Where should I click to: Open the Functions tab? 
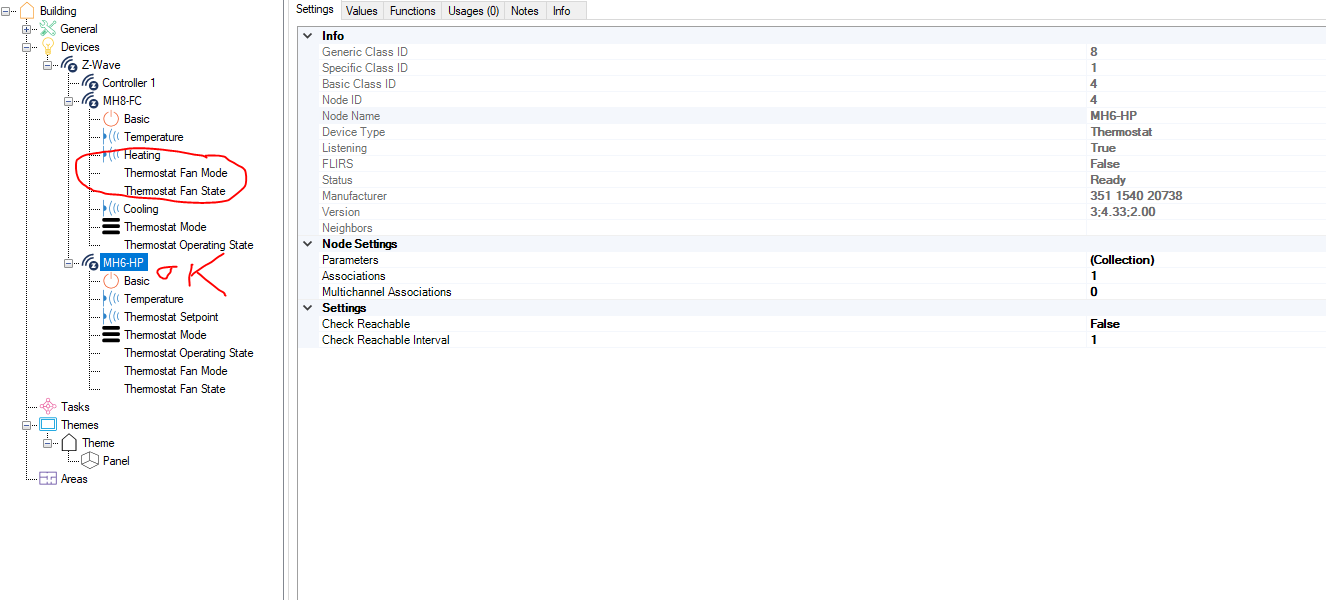pos(412,11)
